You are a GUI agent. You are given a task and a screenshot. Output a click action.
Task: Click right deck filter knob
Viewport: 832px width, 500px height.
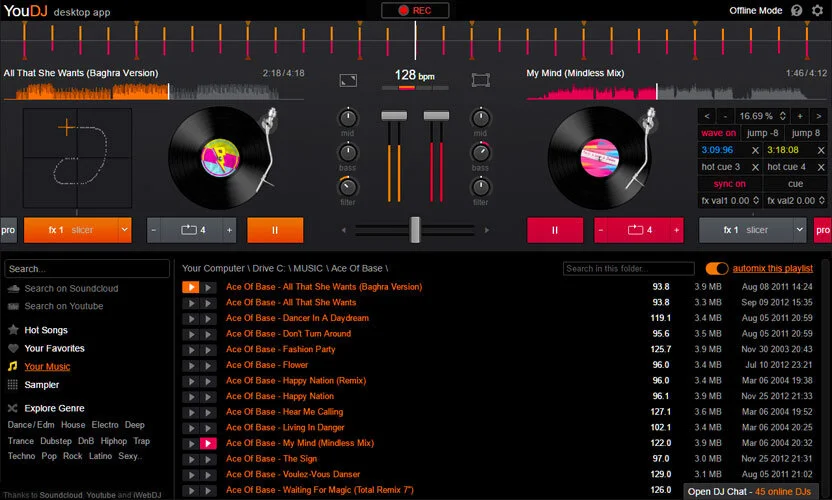[481, 187]
